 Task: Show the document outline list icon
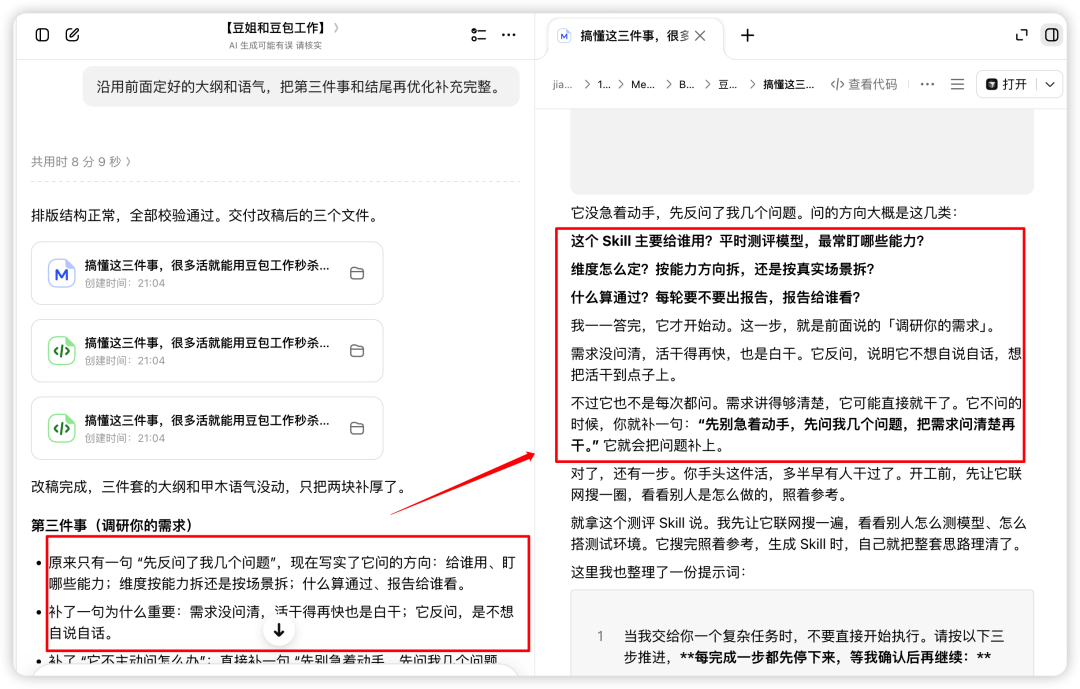pos(957,84)
